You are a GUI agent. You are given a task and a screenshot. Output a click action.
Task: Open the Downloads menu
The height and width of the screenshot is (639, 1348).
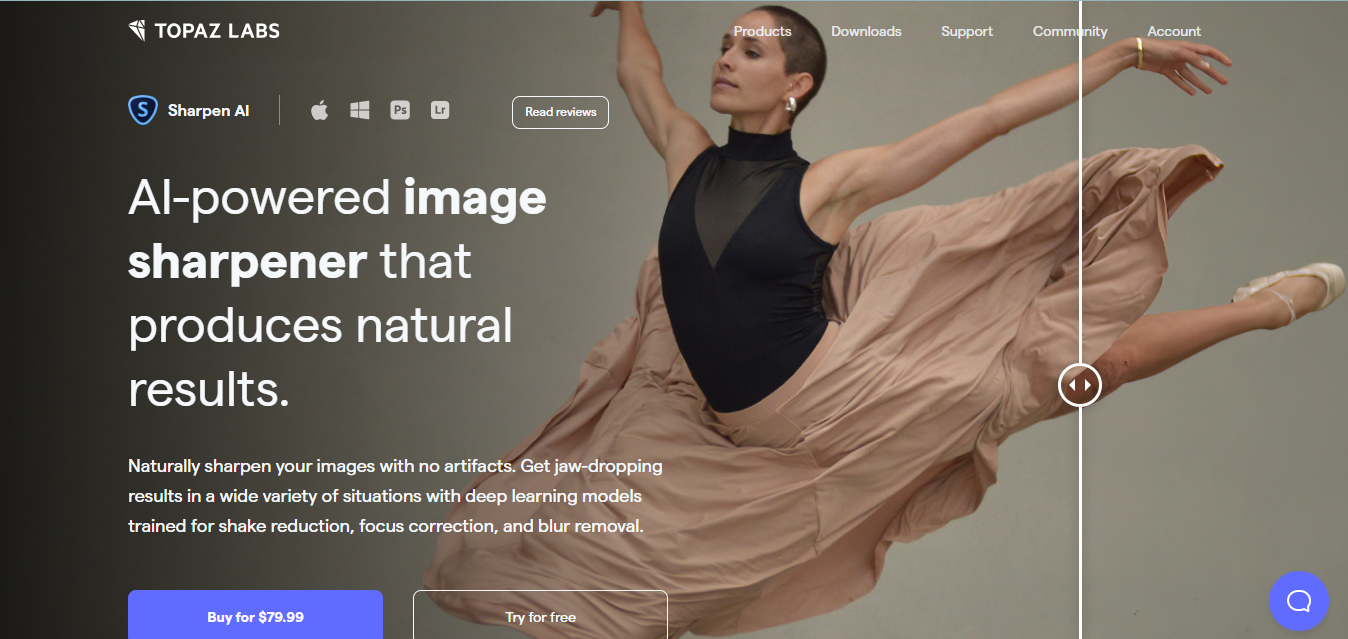[866, 31]
